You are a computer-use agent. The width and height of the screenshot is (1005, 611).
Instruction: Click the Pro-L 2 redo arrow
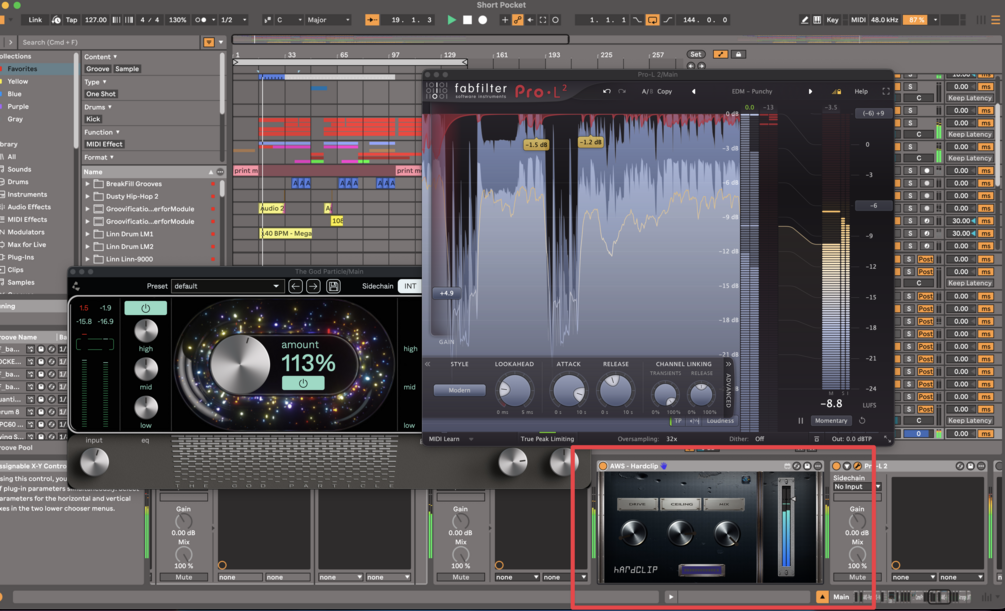point(622,92)
